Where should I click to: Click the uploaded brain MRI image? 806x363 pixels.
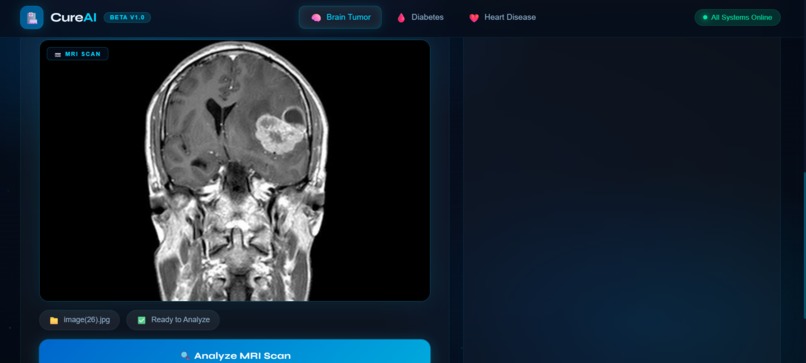[235, 170]
